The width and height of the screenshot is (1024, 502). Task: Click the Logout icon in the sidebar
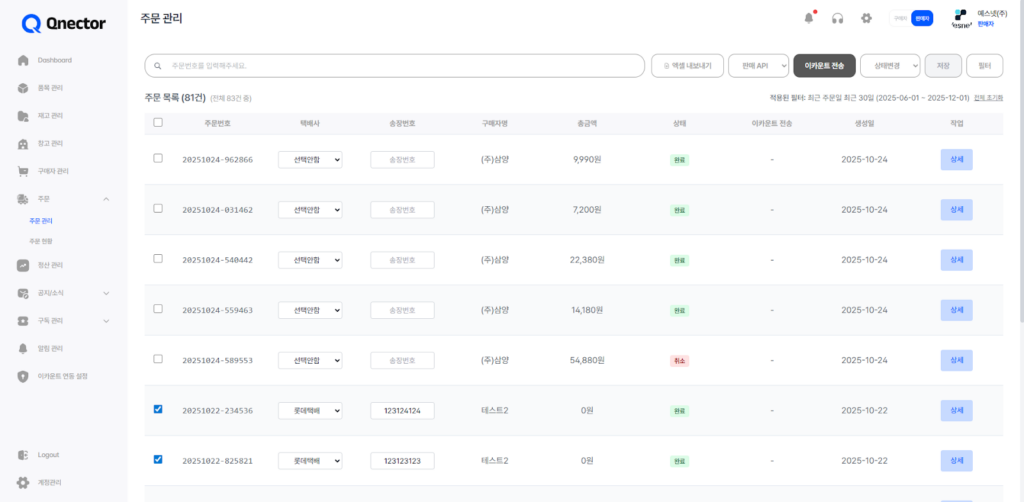(x=23, y=455)
